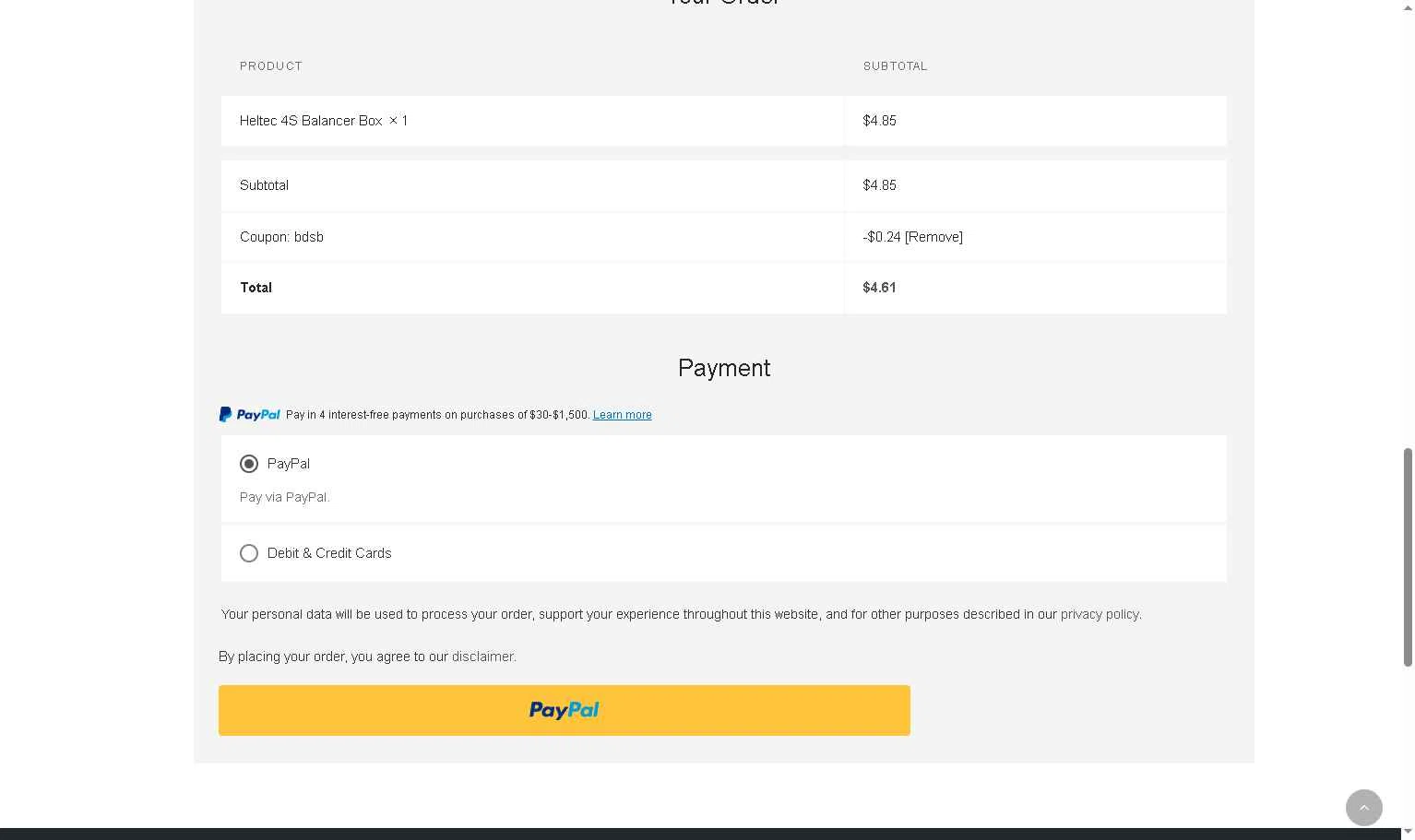The image size is (1415, 840).
Task: Select Debit & Credit Cards radio option
Action: pyautogui.click(x=249, y=553)
